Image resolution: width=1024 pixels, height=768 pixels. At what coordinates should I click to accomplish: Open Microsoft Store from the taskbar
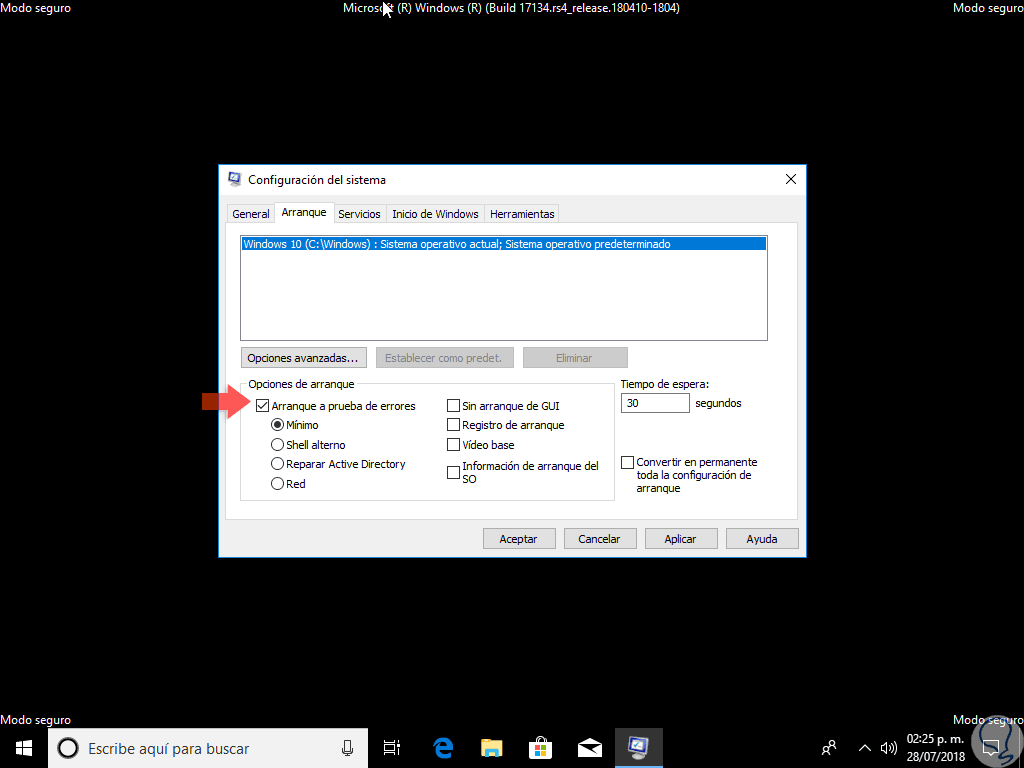541,748
